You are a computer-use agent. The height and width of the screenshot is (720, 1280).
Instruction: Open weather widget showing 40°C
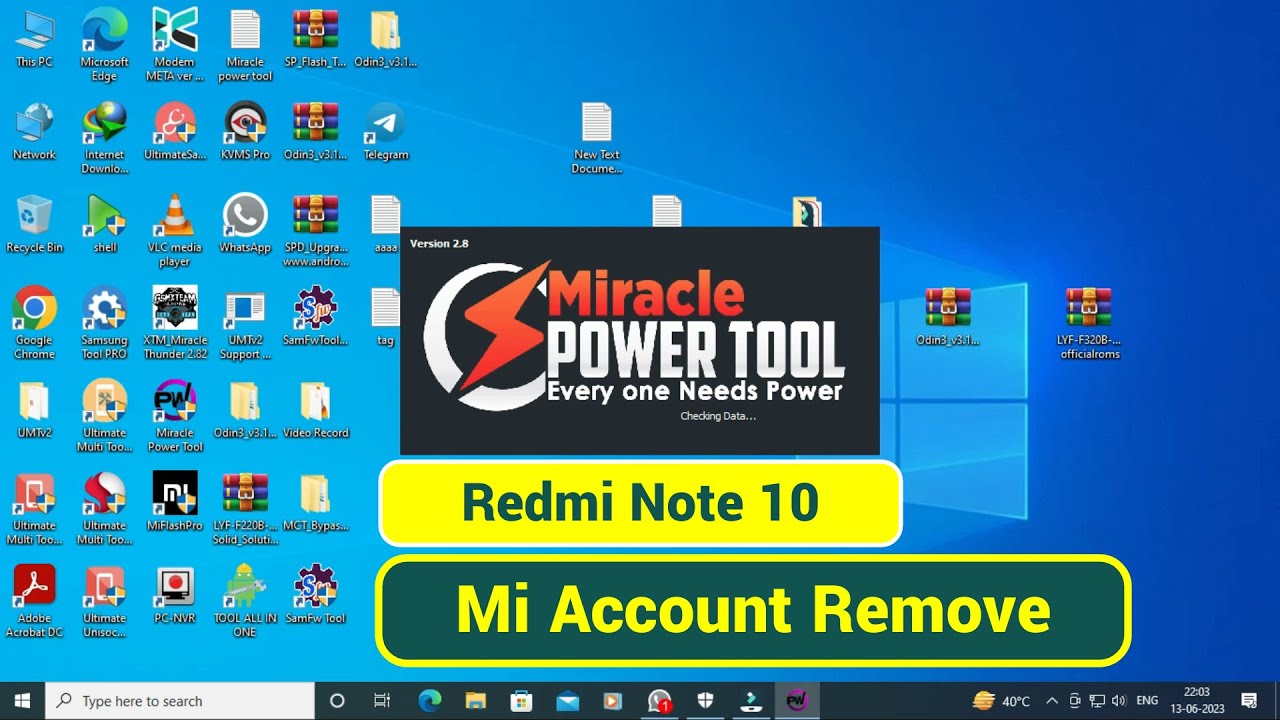1001,701
